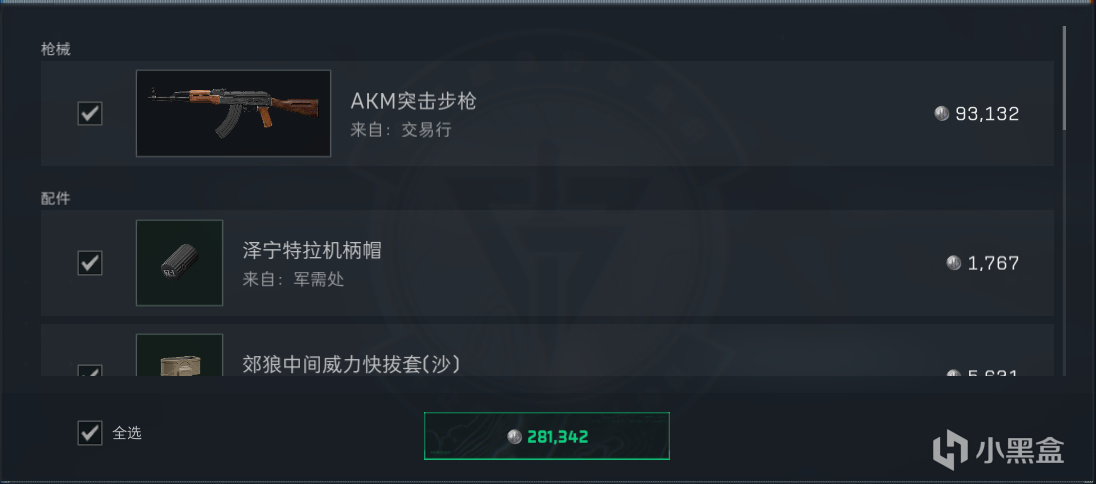Image resolution: width=1096 pixels, height=484 pixels.
Task: Select the 郊狼中间威力快拔套(沙) item name
Action: (351, 365)
